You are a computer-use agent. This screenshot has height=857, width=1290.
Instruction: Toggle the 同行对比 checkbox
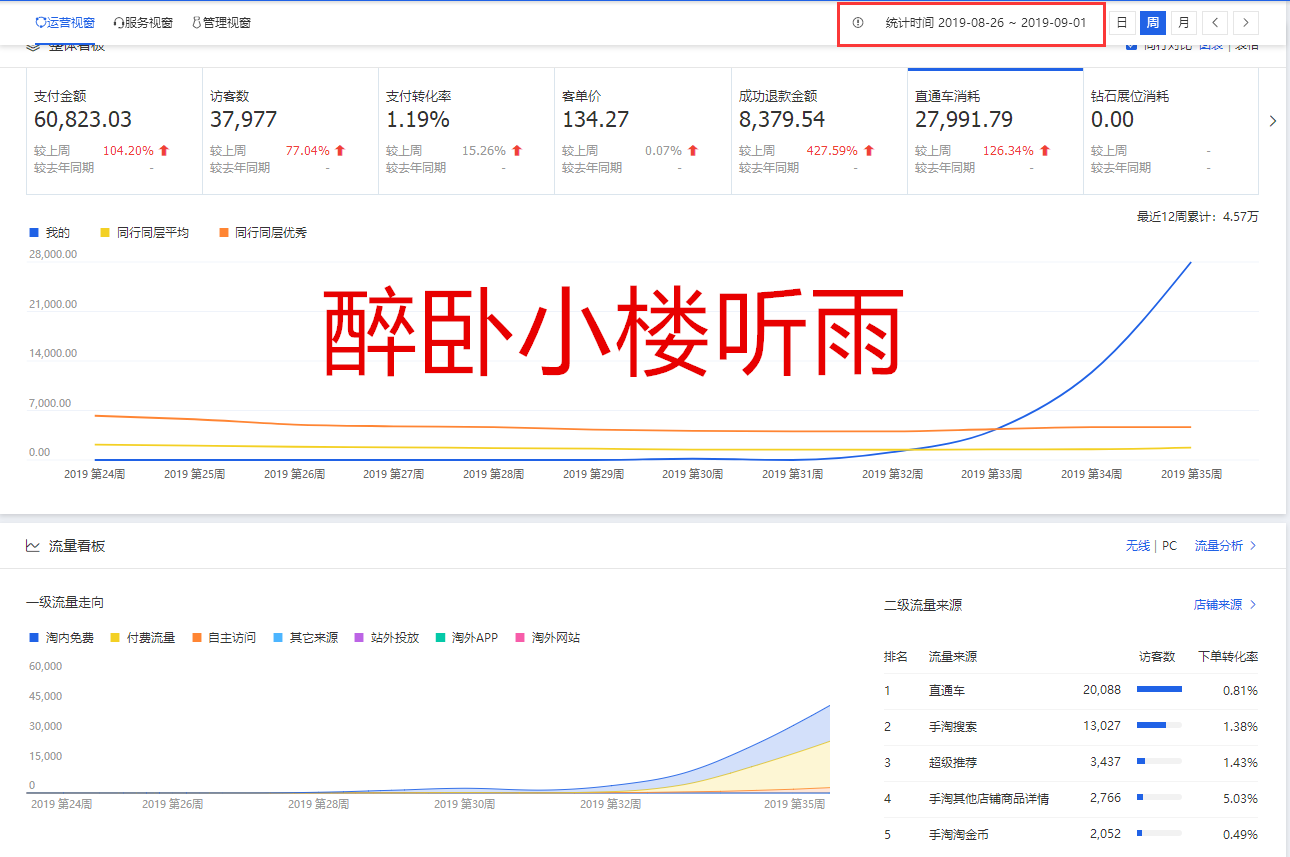1131,45
